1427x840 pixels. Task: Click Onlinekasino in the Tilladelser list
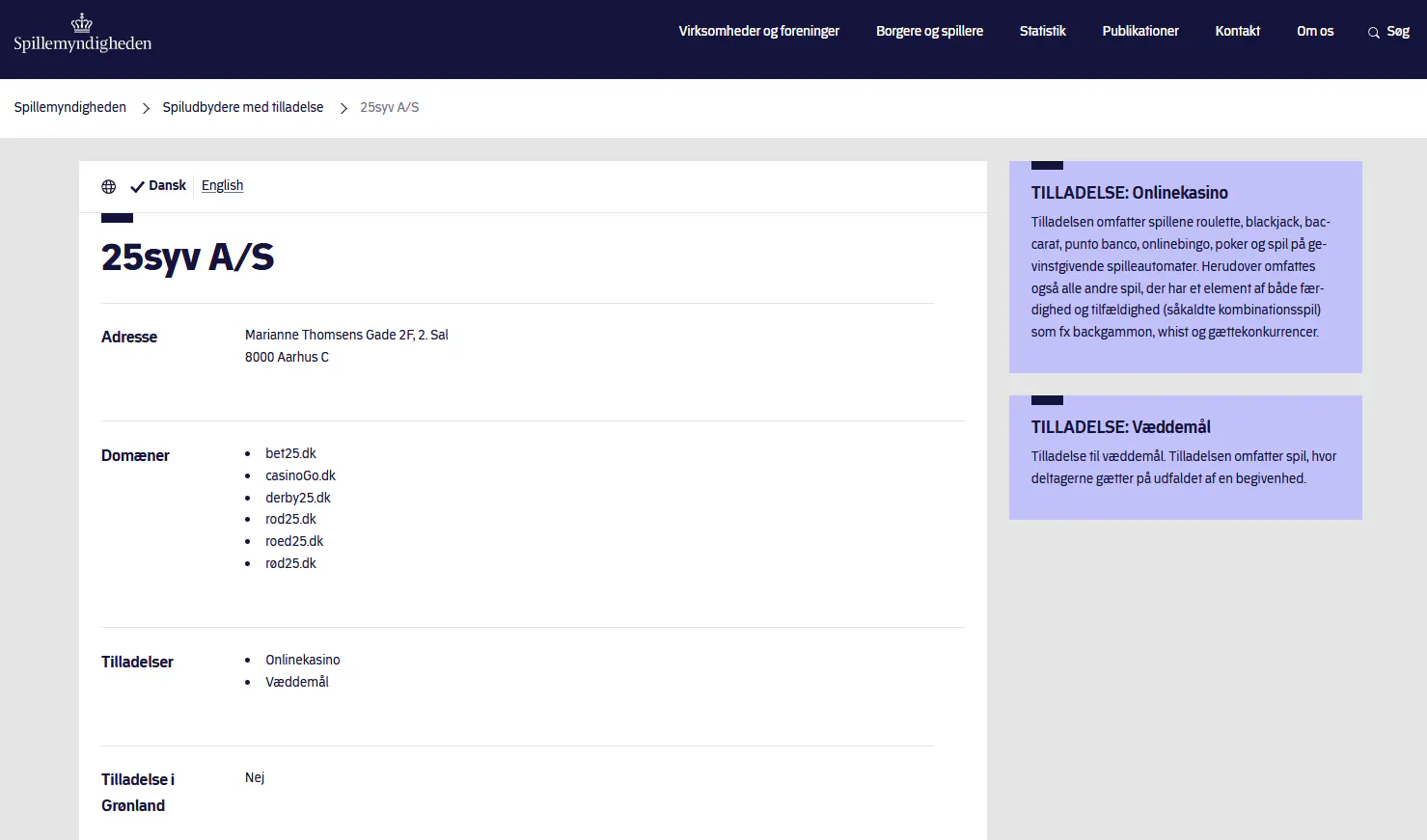click(303, 660)
